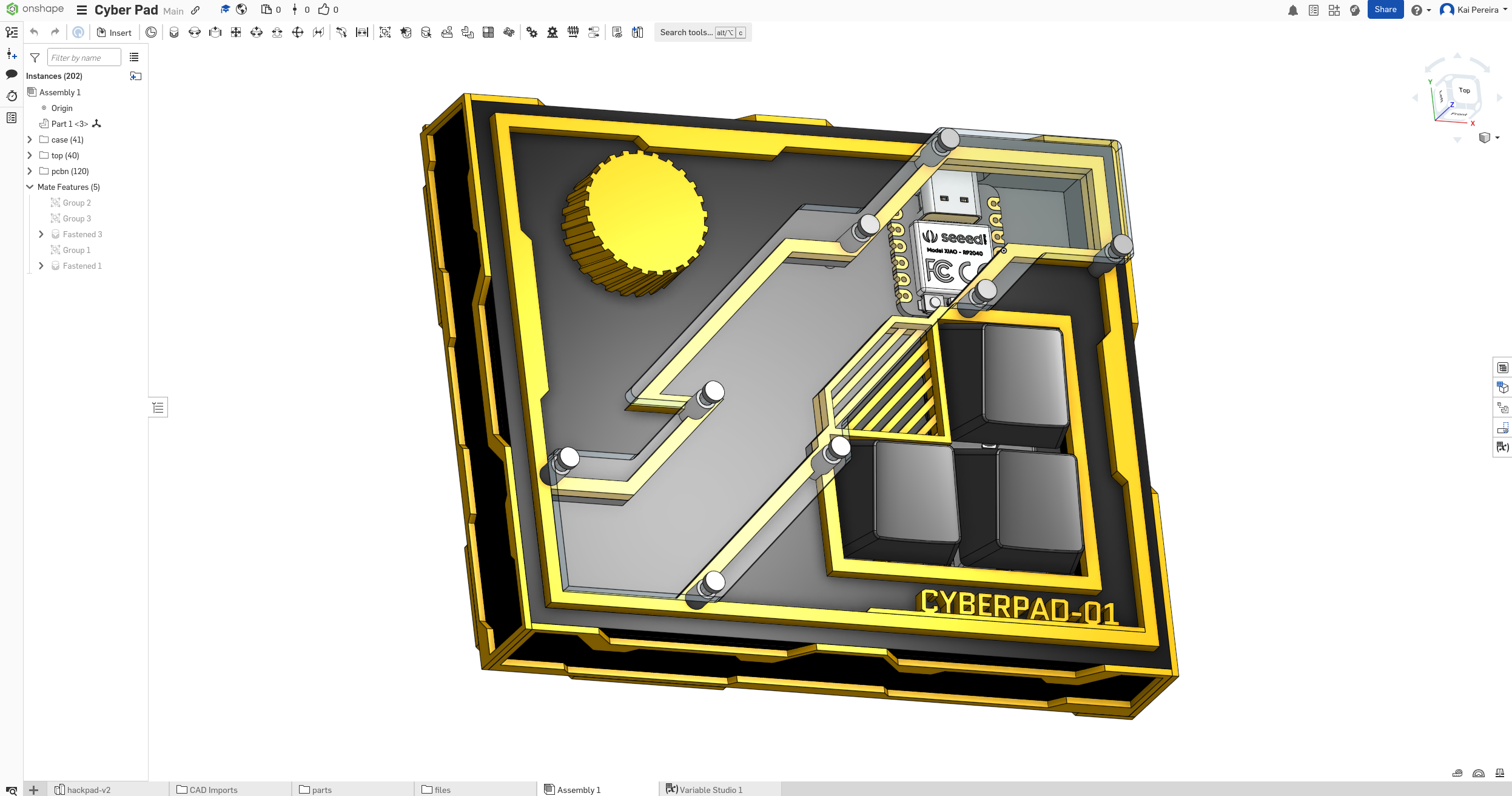Click the Undo arrow
1512x796 pixels.
pos(35,32)
